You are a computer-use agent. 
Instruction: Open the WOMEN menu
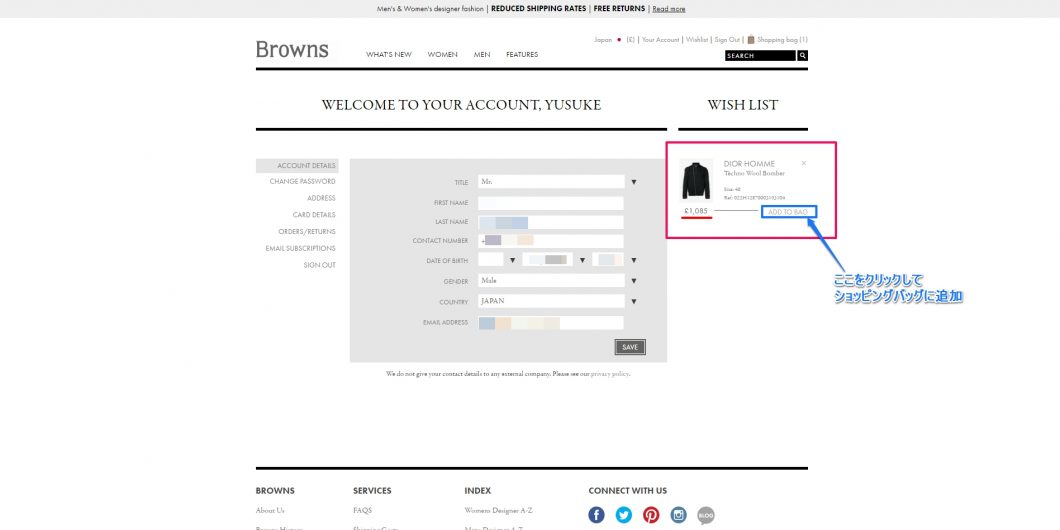pos(442,55)
